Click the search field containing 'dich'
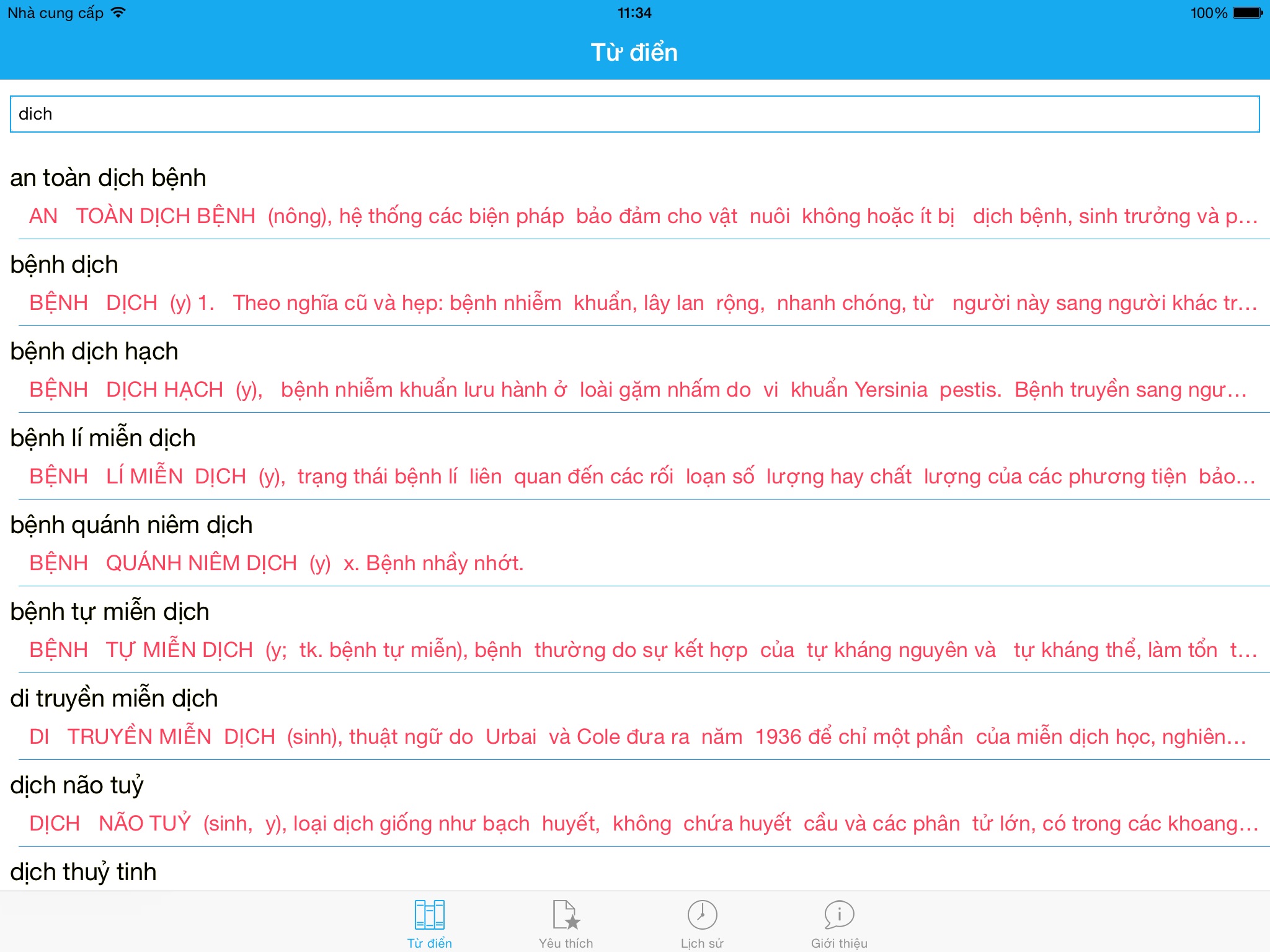 coord(635,114)
